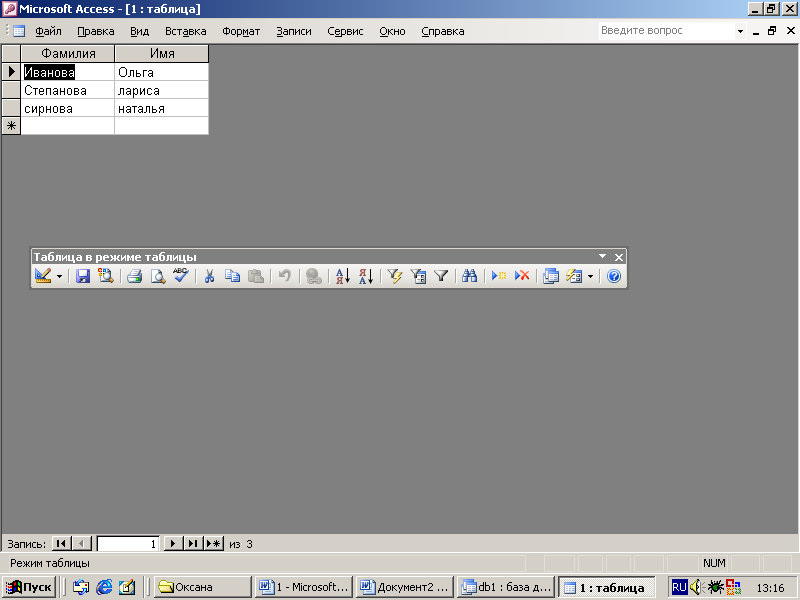Viewport: 800px width, 600px height.
Task: Undo the last action in the toolbar
Action: tap(284, 276)
